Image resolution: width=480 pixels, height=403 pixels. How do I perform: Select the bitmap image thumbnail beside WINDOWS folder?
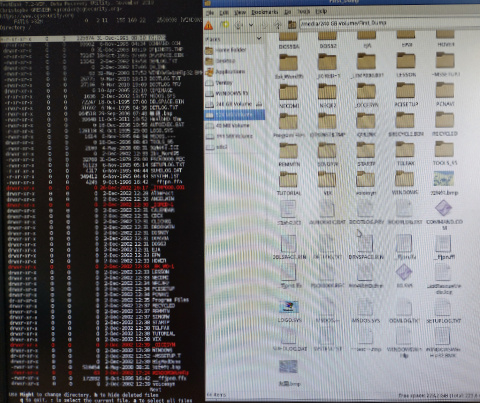tap(444, 179)
